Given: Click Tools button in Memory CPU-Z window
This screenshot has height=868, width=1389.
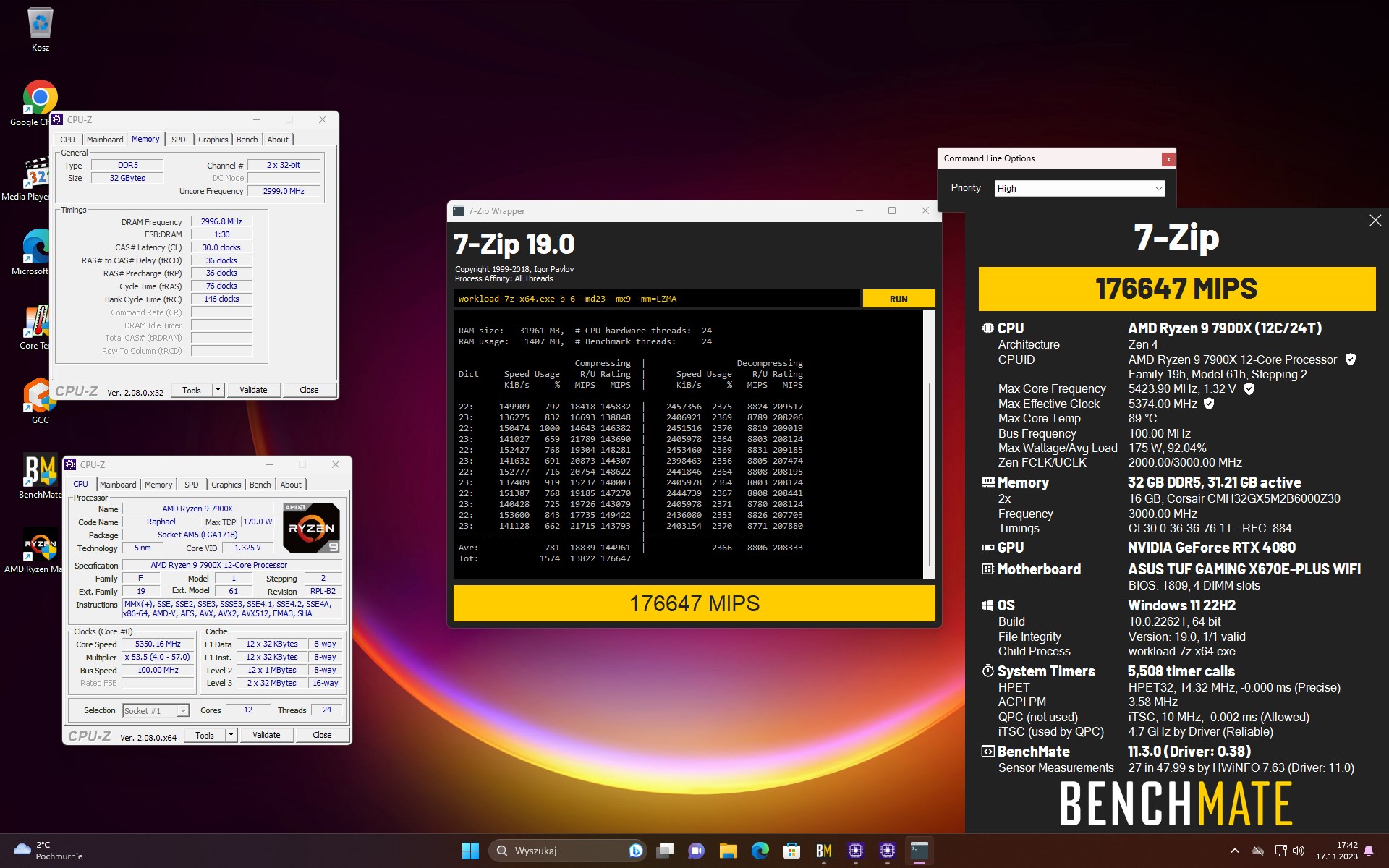Looking at the screenshot, I should click(192, 390).
